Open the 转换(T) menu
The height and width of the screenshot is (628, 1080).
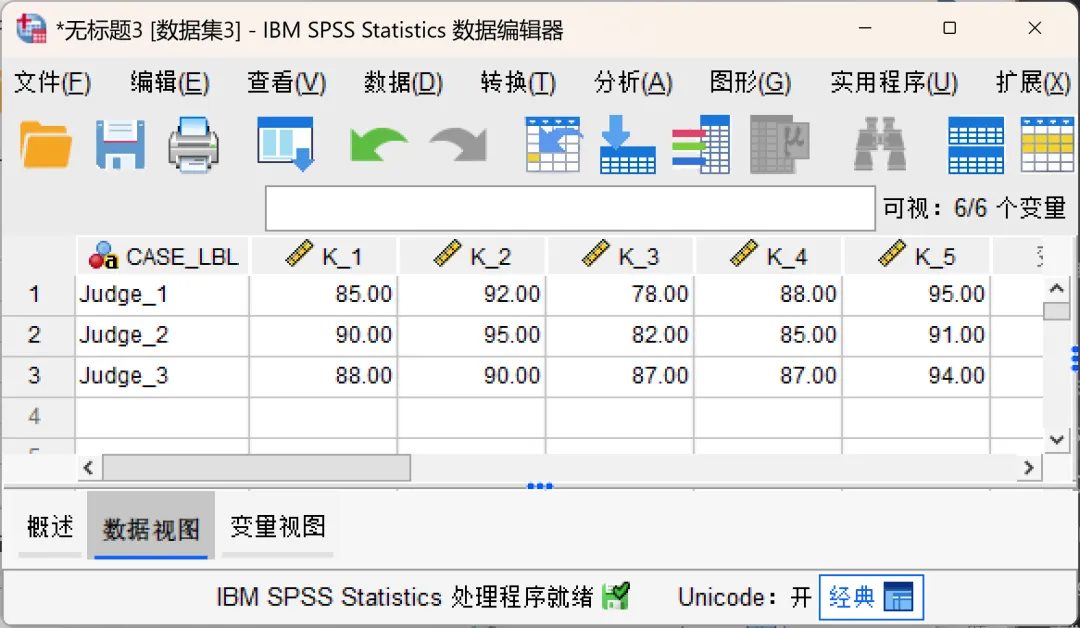coord(518,83)
